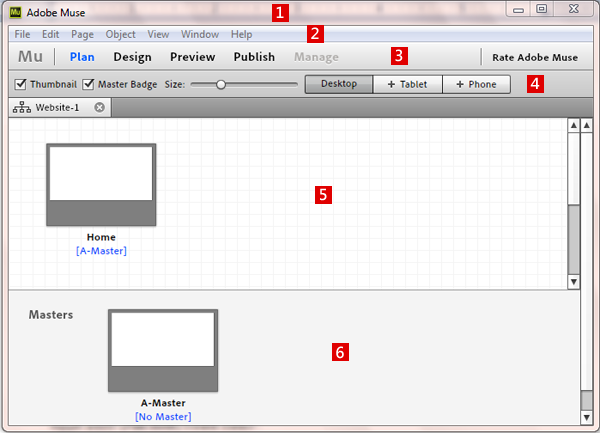This screenshot has height=433, width=600.
Task: Open the File menu
Action: pos(22,34)
